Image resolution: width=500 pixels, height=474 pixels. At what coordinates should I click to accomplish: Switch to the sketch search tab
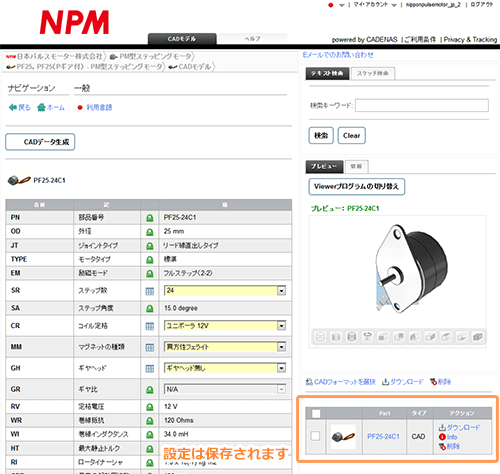point(373,73)
